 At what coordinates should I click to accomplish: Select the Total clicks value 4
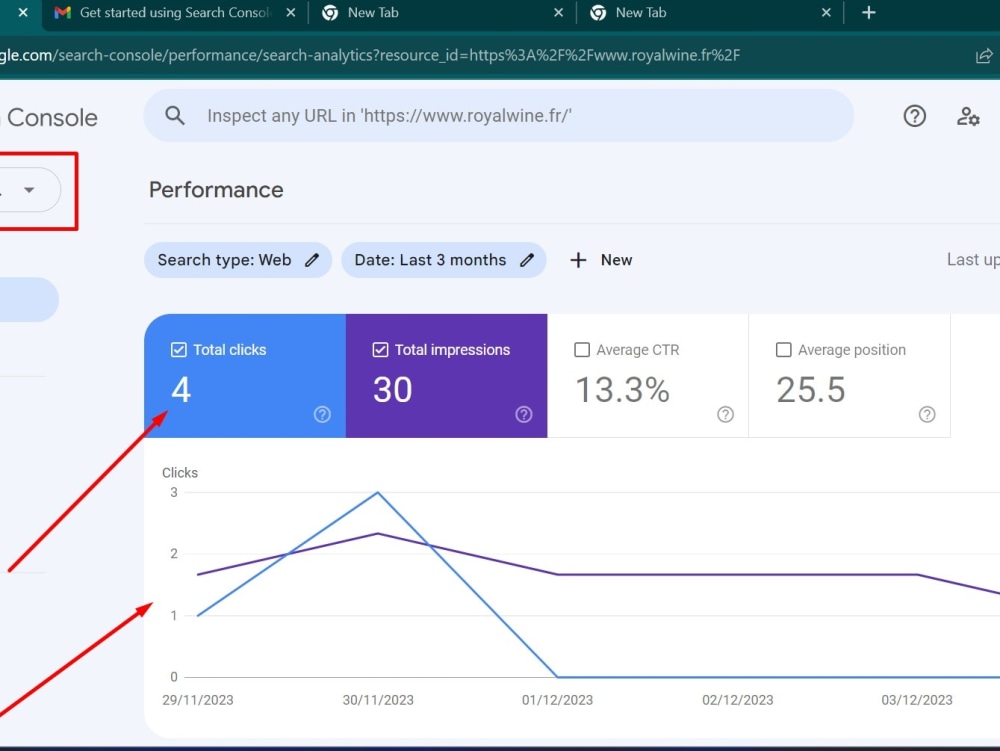tap(181, 390)
